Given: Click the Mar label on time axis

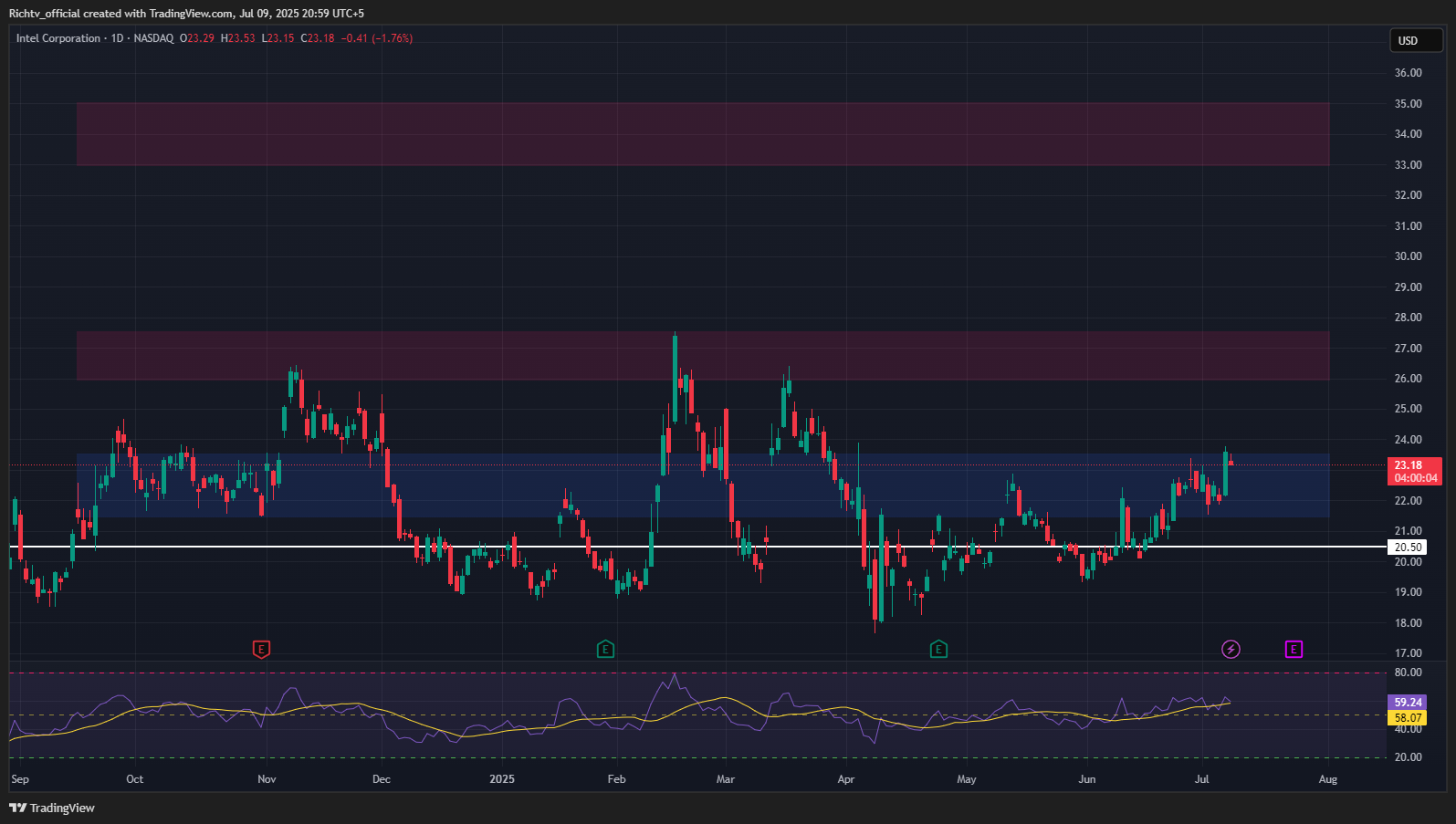Looking at the screenshot, I should pyautogui.click(x=726, y=779).
